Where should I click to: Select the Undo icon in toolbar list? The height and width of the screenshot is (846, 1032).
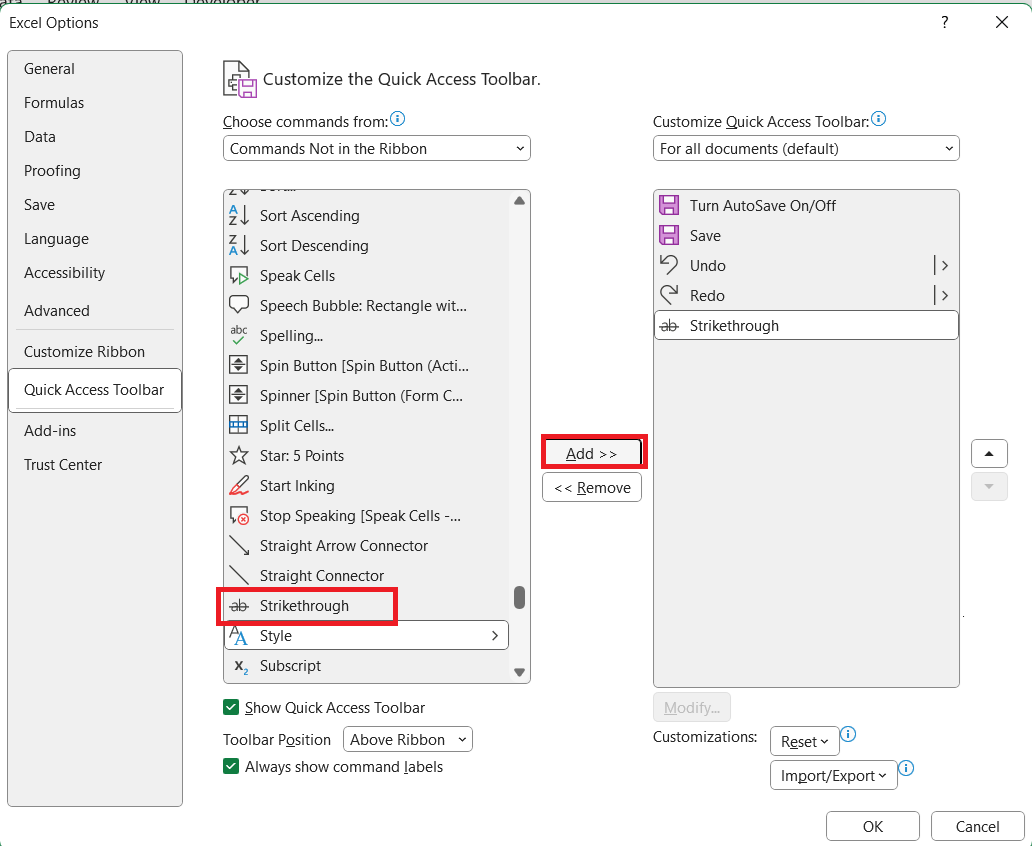pos(669,266)
